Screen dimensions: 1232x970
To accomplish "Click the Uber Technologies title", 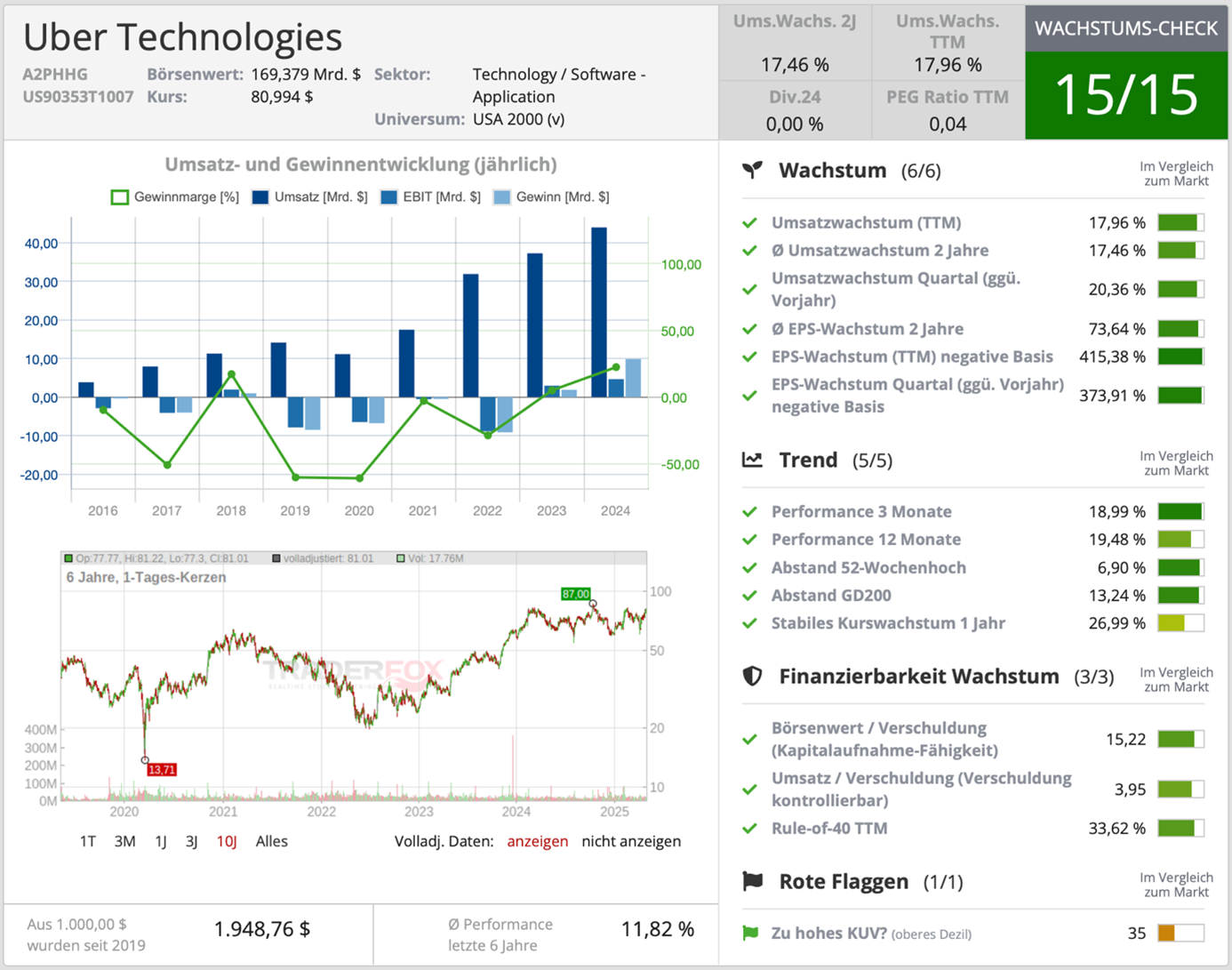I will pos(182,37).
